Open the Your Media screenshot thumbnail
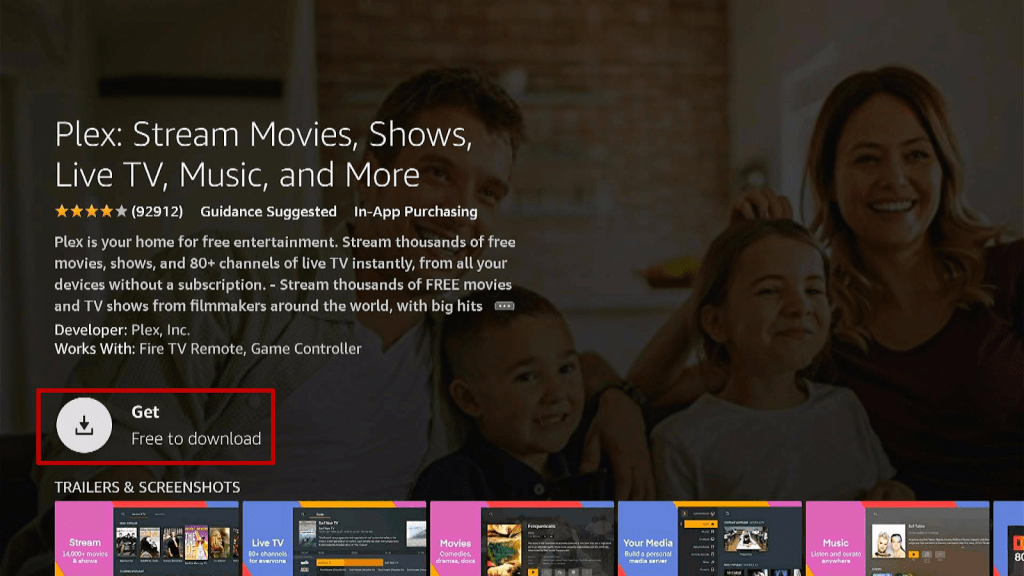Image resolution: width=1024 pixels, height=576 pixels. 710,539
